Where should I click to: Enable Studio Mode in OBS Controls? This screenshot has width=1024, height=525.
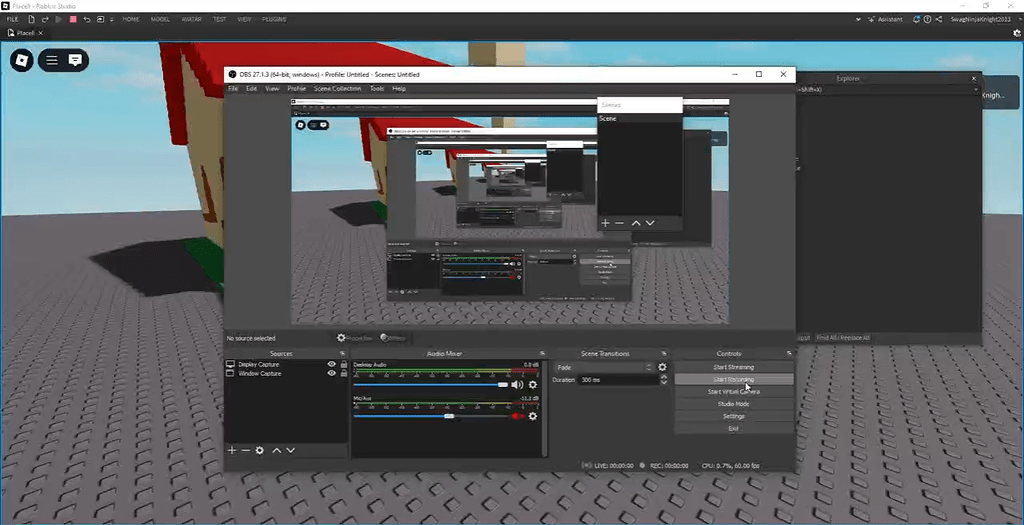pos(733,404)
